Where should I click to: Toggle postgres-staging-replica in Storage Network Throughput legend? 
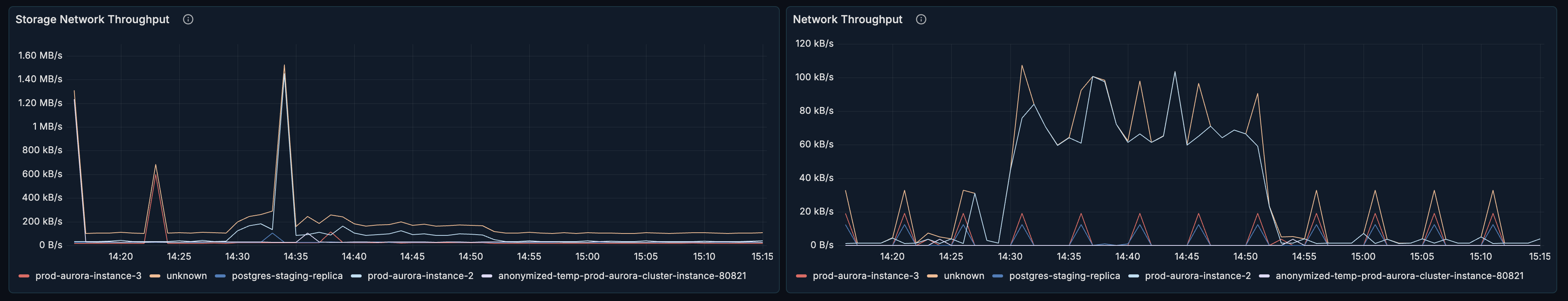(279, 276)
